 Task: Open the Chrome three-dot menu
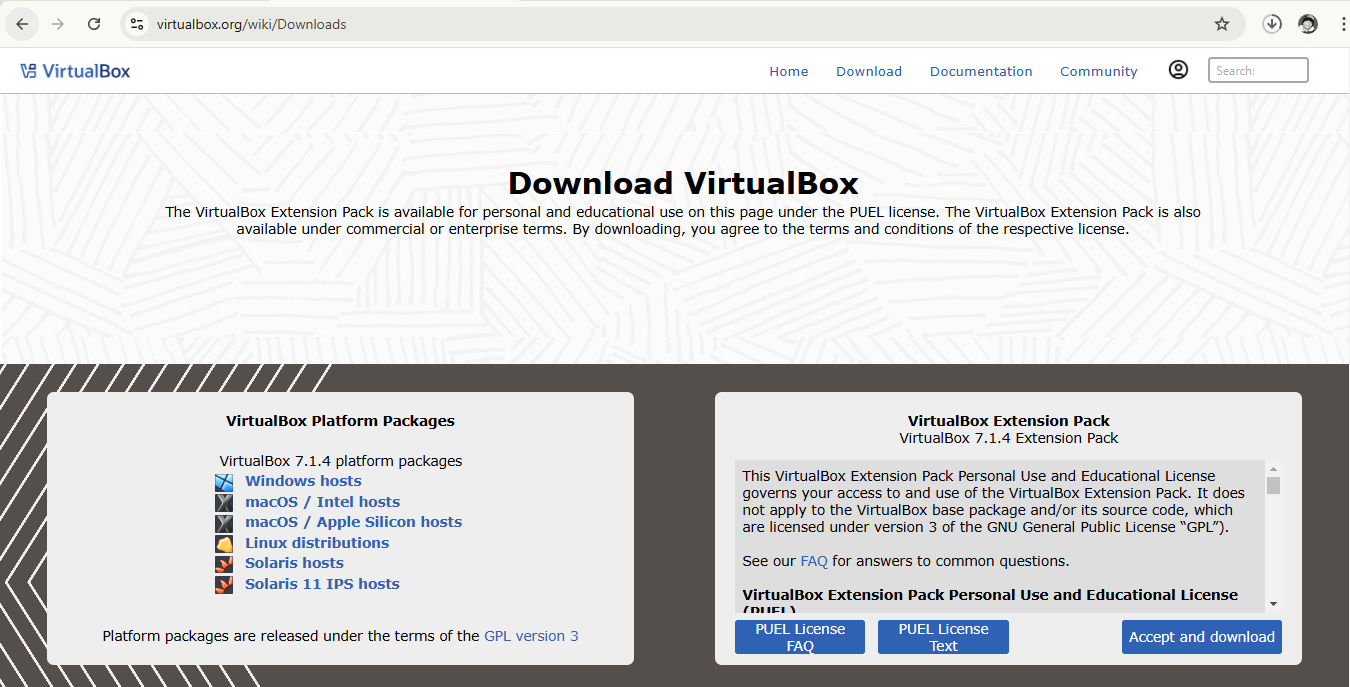point(1343,23)
